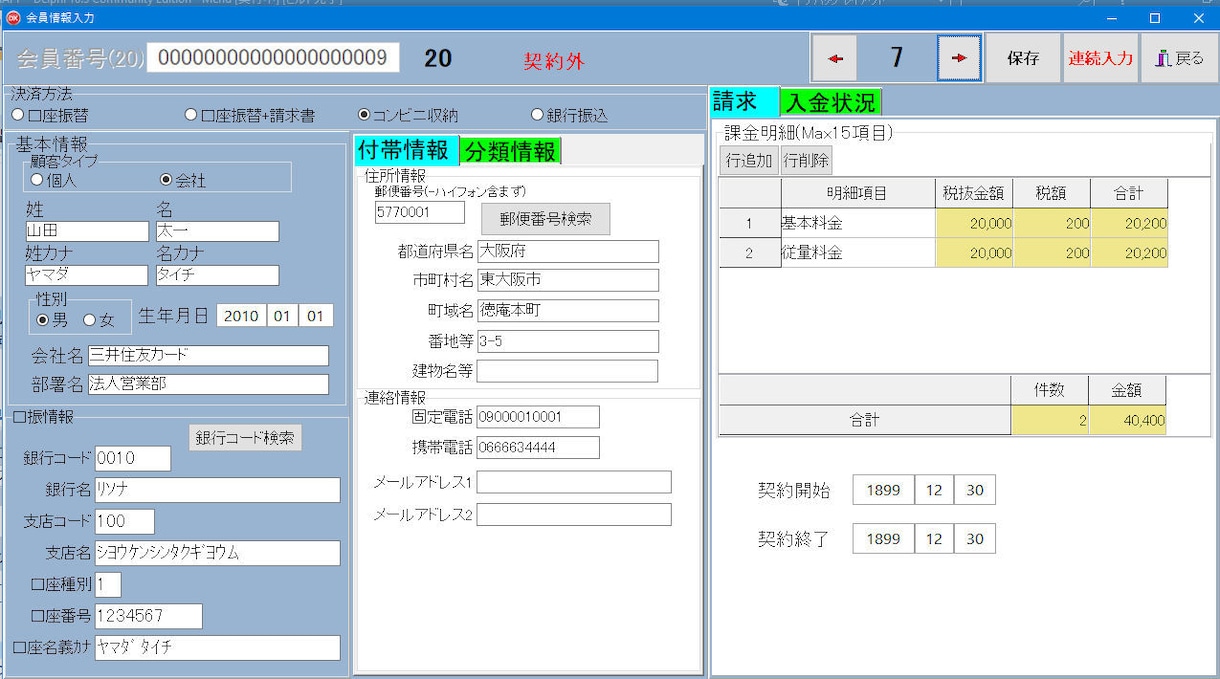Image resolution: width=1220 pixels, height=679 pixels.
Task: Select 男 gender option
Action: [52, 319]
